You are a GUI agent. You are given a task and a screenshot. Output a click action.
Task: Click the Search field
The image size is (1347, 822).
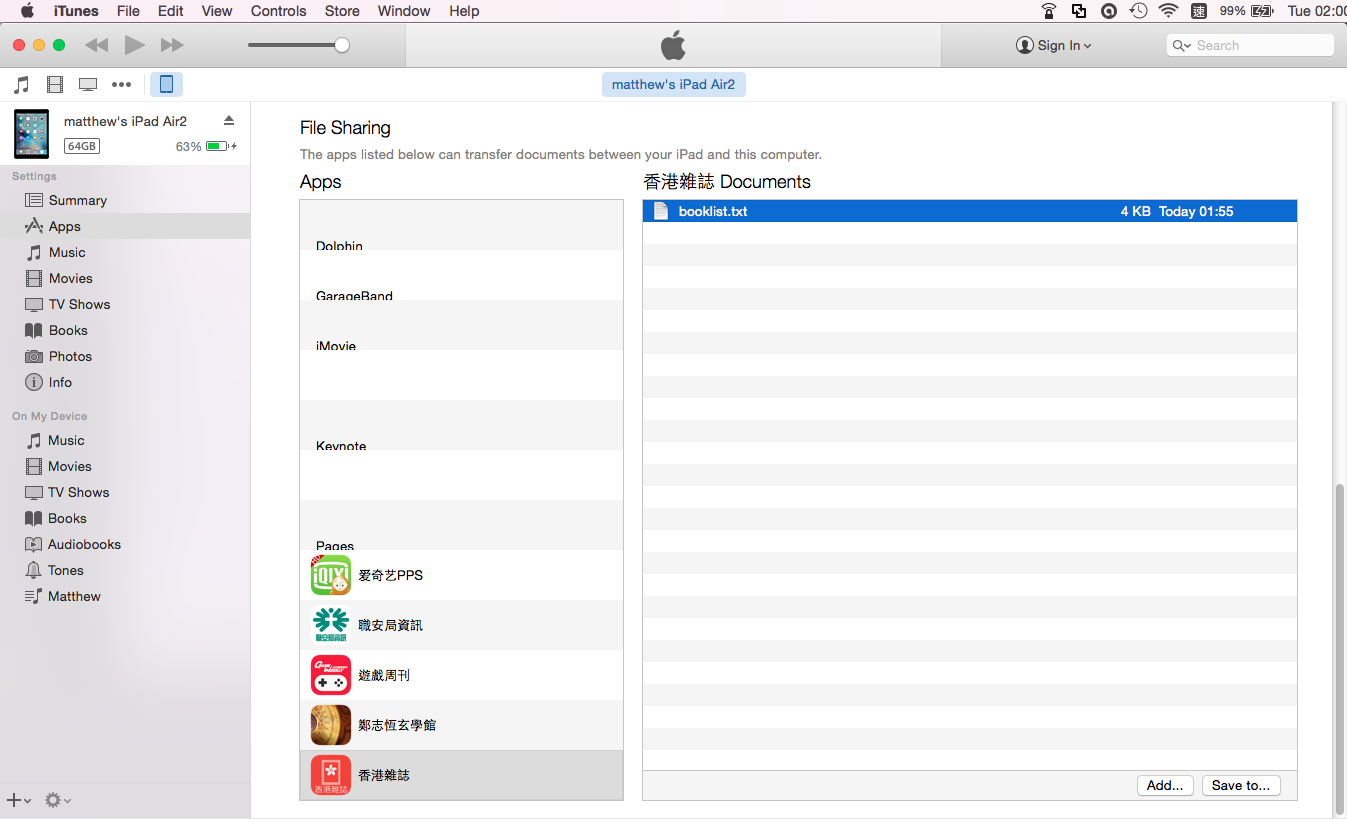[x=1250, y=45]
